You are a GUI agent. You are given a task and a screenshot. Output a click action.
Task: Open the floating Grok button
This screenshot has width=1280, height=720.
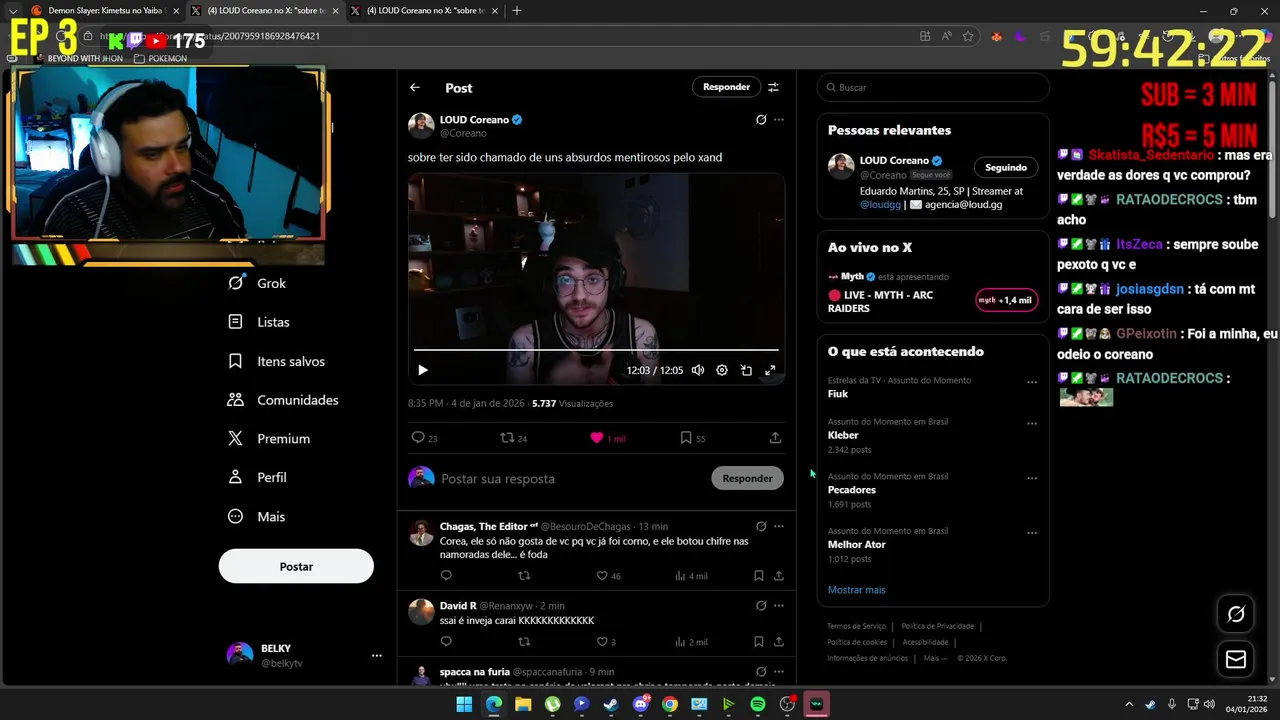pos(1236,614)
